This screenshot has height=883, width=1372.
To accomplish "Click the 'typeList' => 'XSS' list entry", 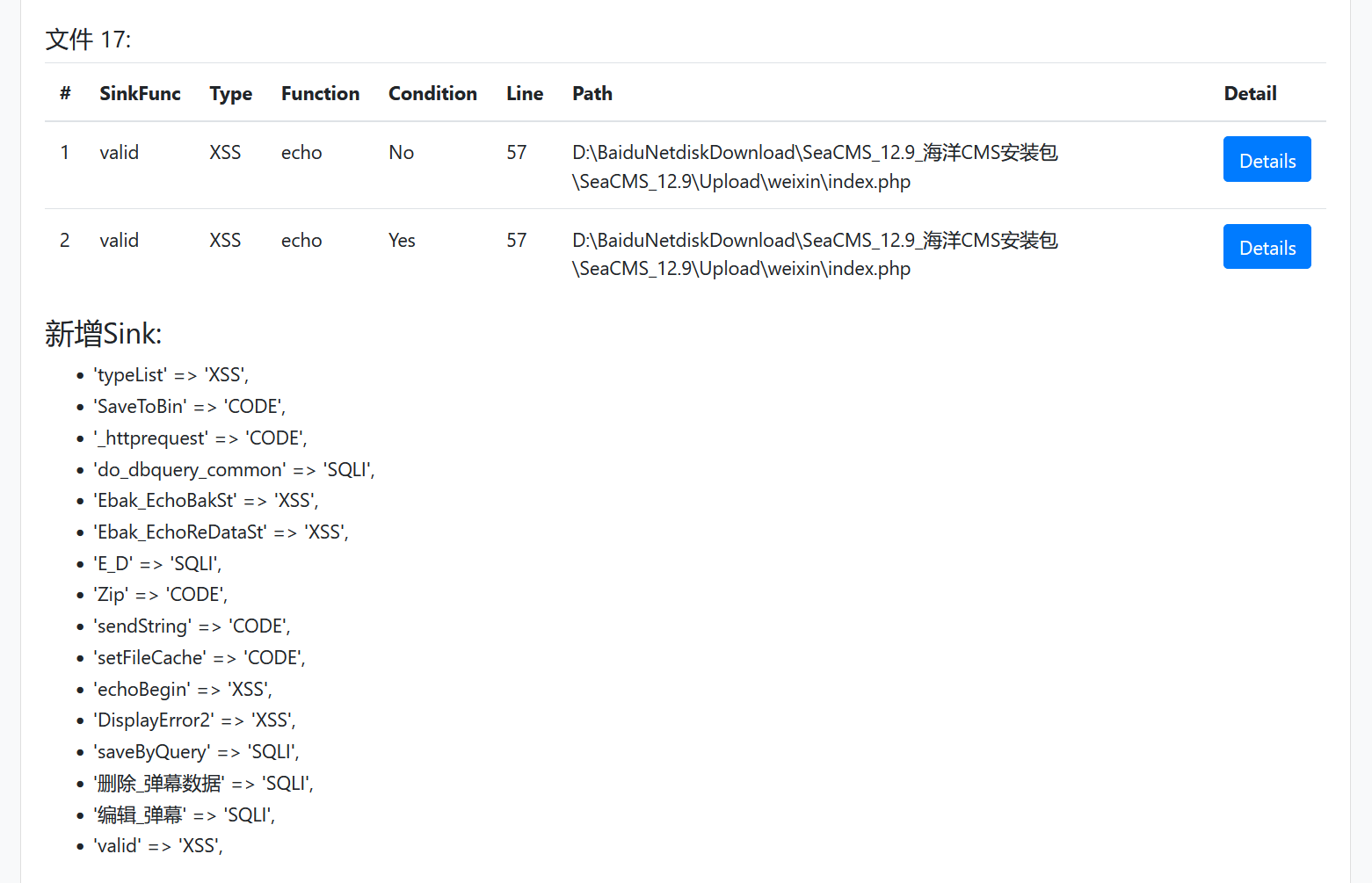I will click(171, 375).
